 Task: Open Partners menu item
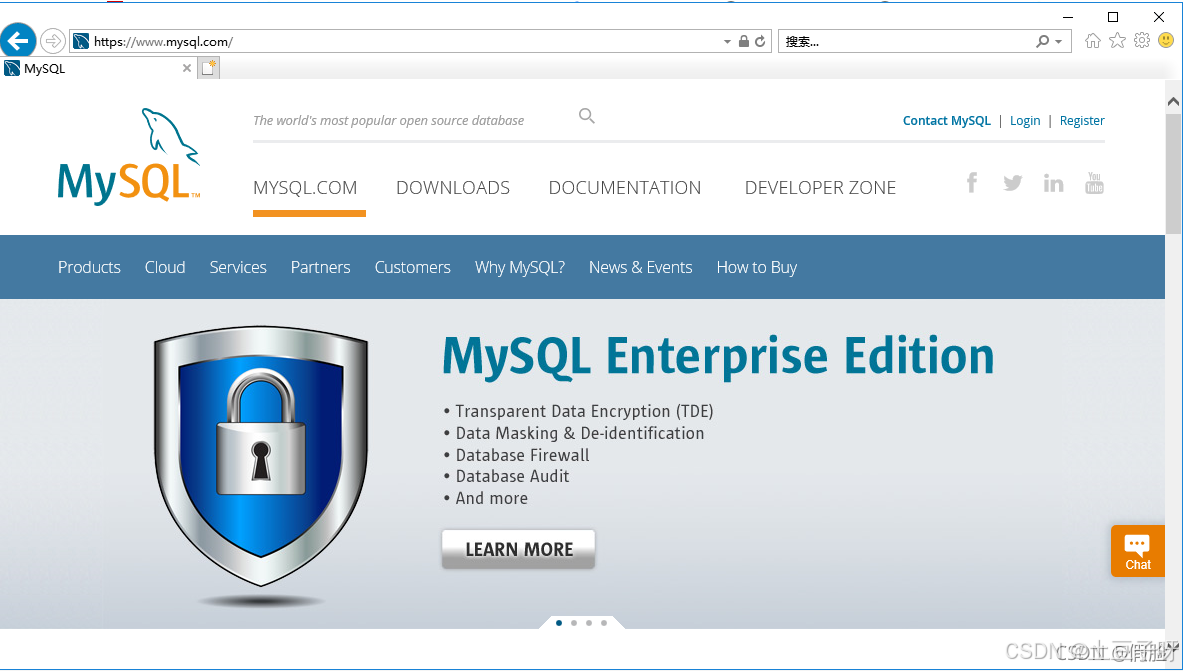pos(321,267)
